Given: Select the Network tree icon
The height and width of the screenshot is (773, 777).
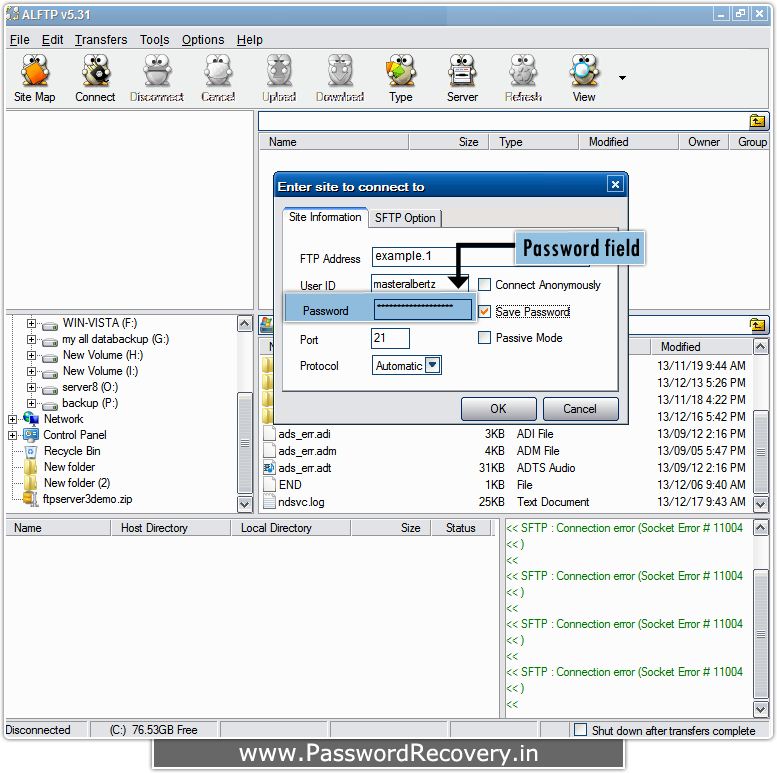Looking at the screenshot, I should coord(31,419).
